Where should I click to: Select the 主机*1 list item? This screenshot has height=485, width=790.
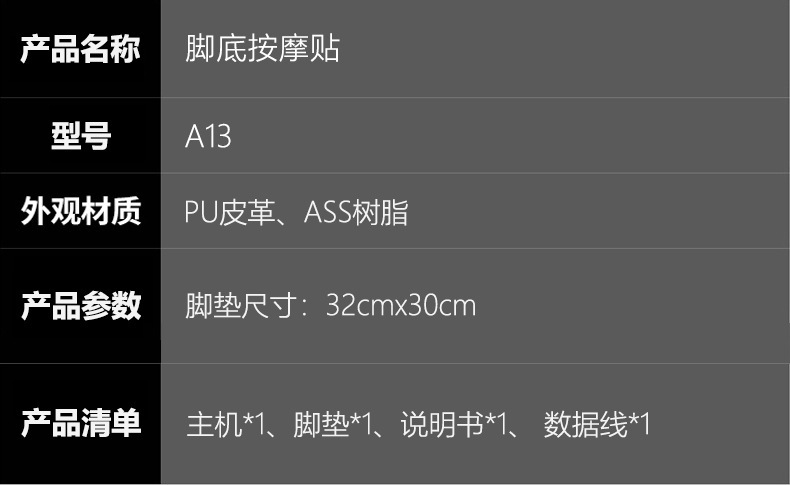point(226,424)
